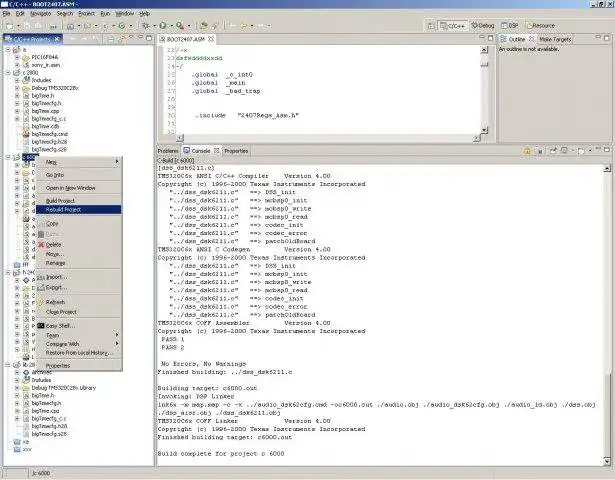Choose Close Project in context menu
The width and height of the screenshot is (615, 480).
(78, 312)
